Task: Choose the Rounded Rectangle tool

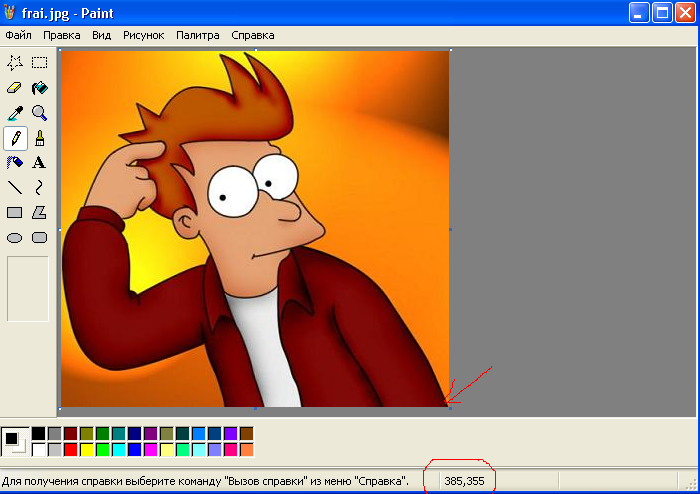Action: pos(40,237)
